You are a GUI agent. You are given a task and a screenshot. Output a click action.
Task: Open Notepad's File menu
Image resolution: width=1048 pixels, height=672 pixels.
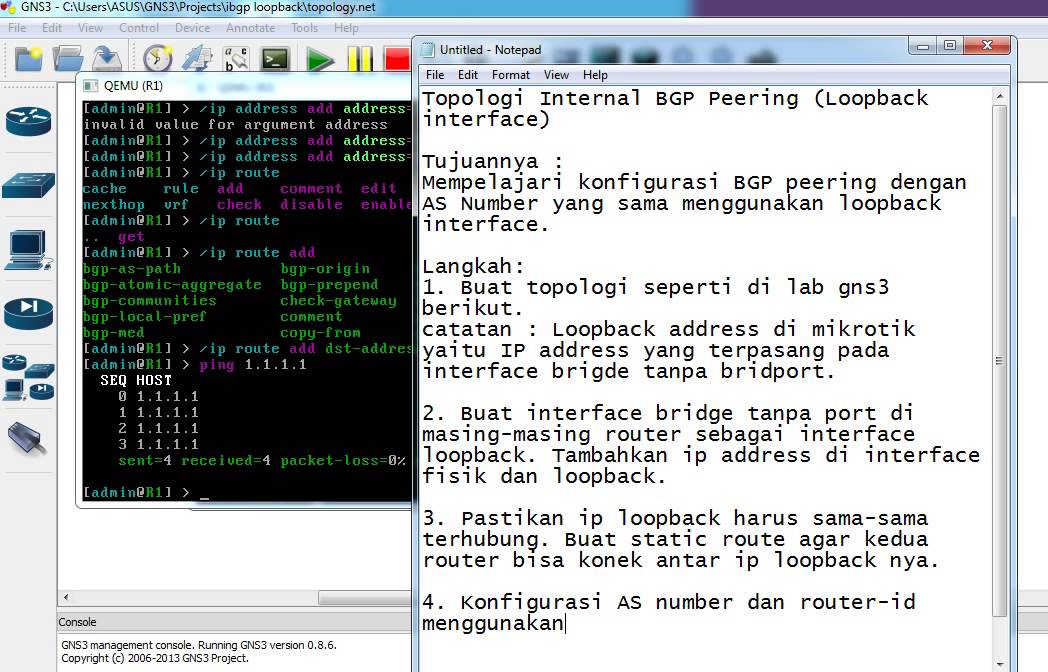click(434, 75)
